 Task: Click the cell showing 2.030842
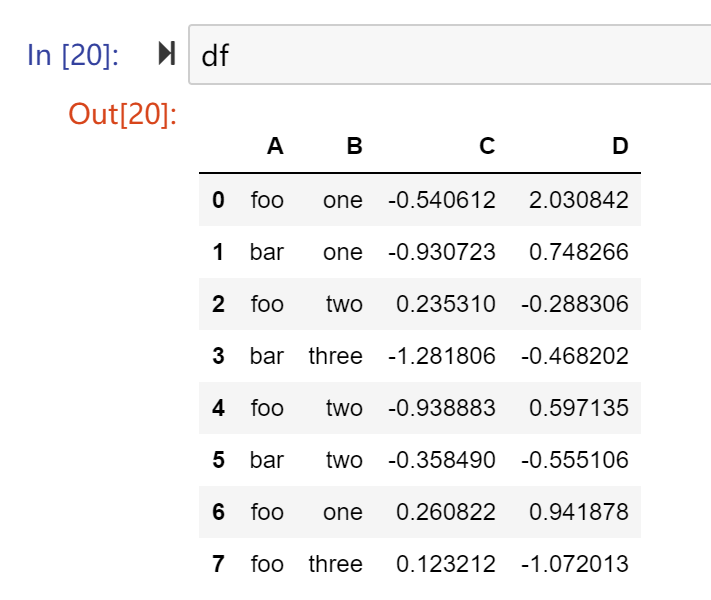(x=579, y=200)
